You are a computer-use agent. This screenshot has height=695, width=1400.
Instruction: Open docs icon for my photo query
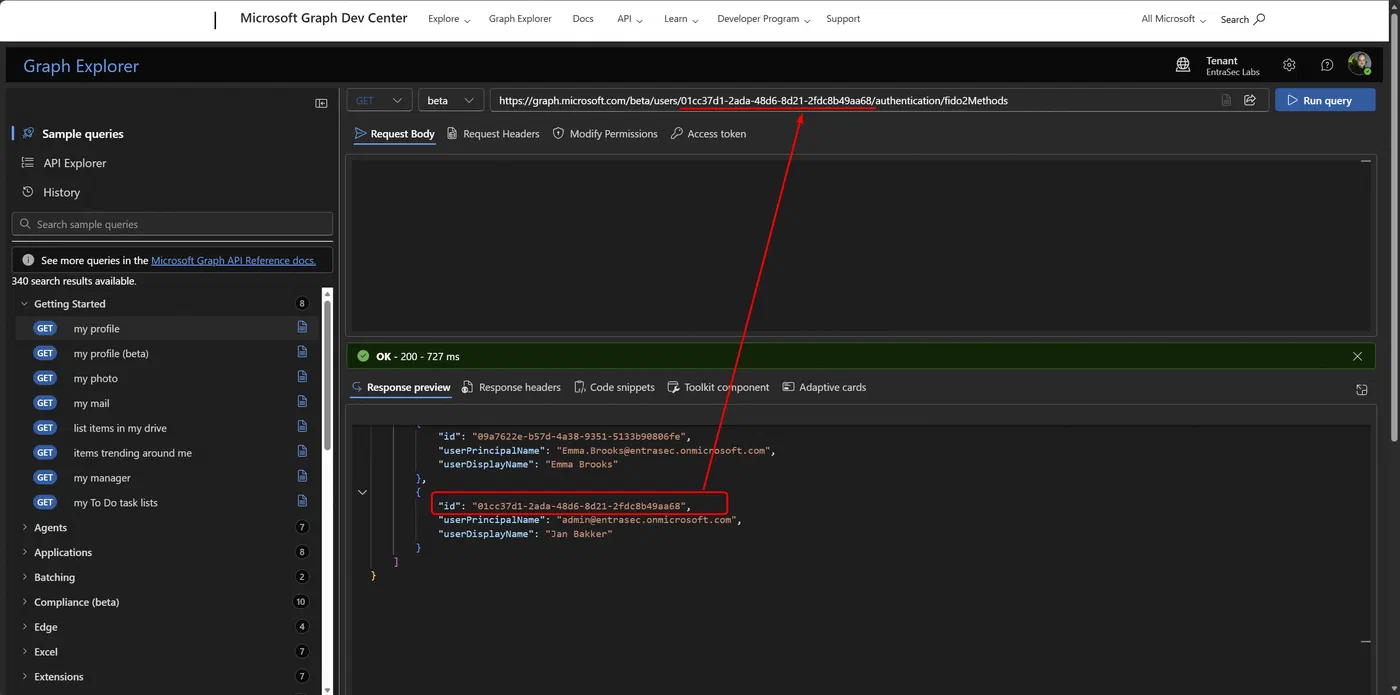coord(302,378)
